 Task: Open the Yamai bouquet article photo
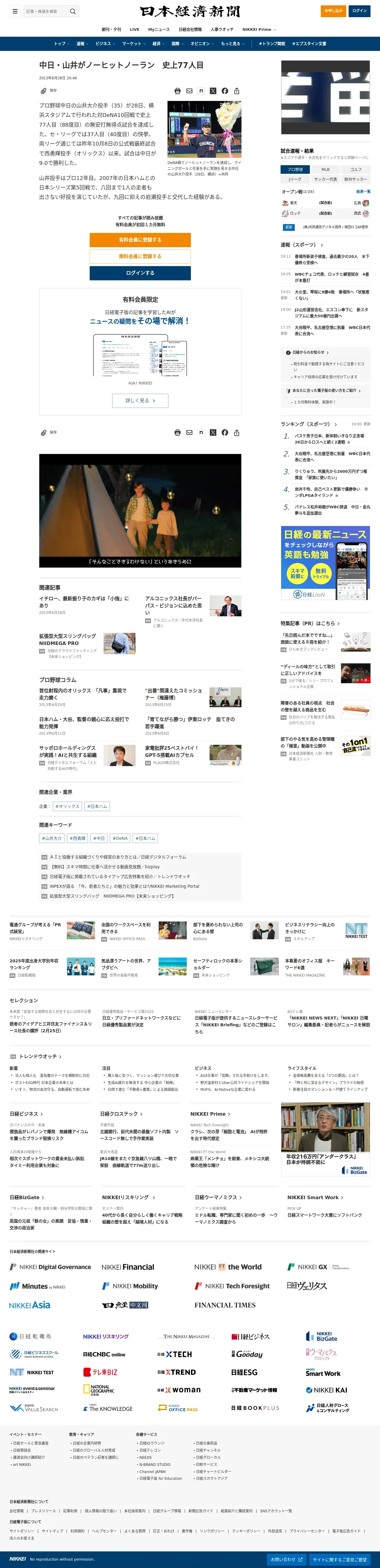(x=205, y=130)
